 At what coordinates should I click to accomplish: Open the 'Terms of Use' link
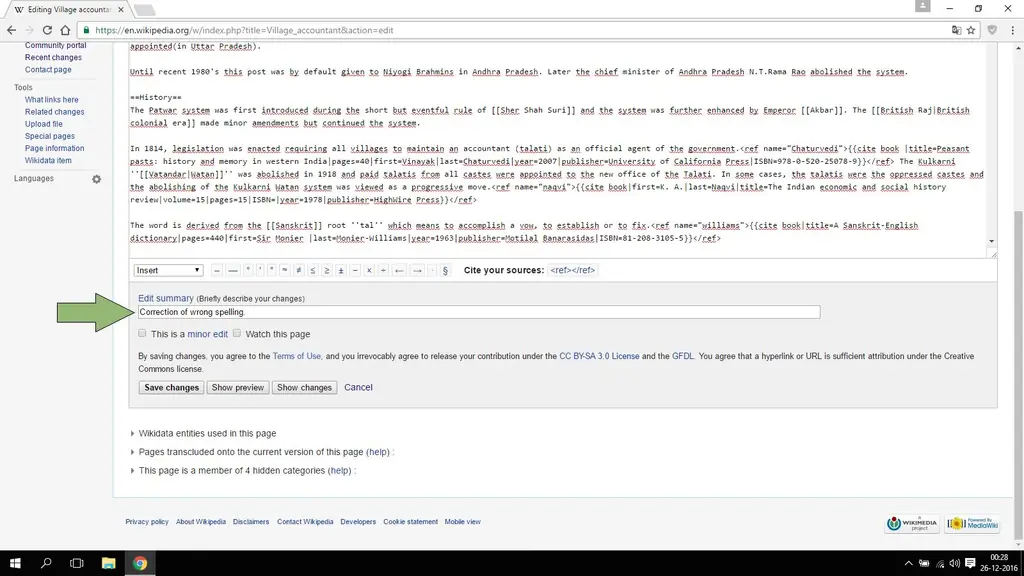tap(296, 357)
